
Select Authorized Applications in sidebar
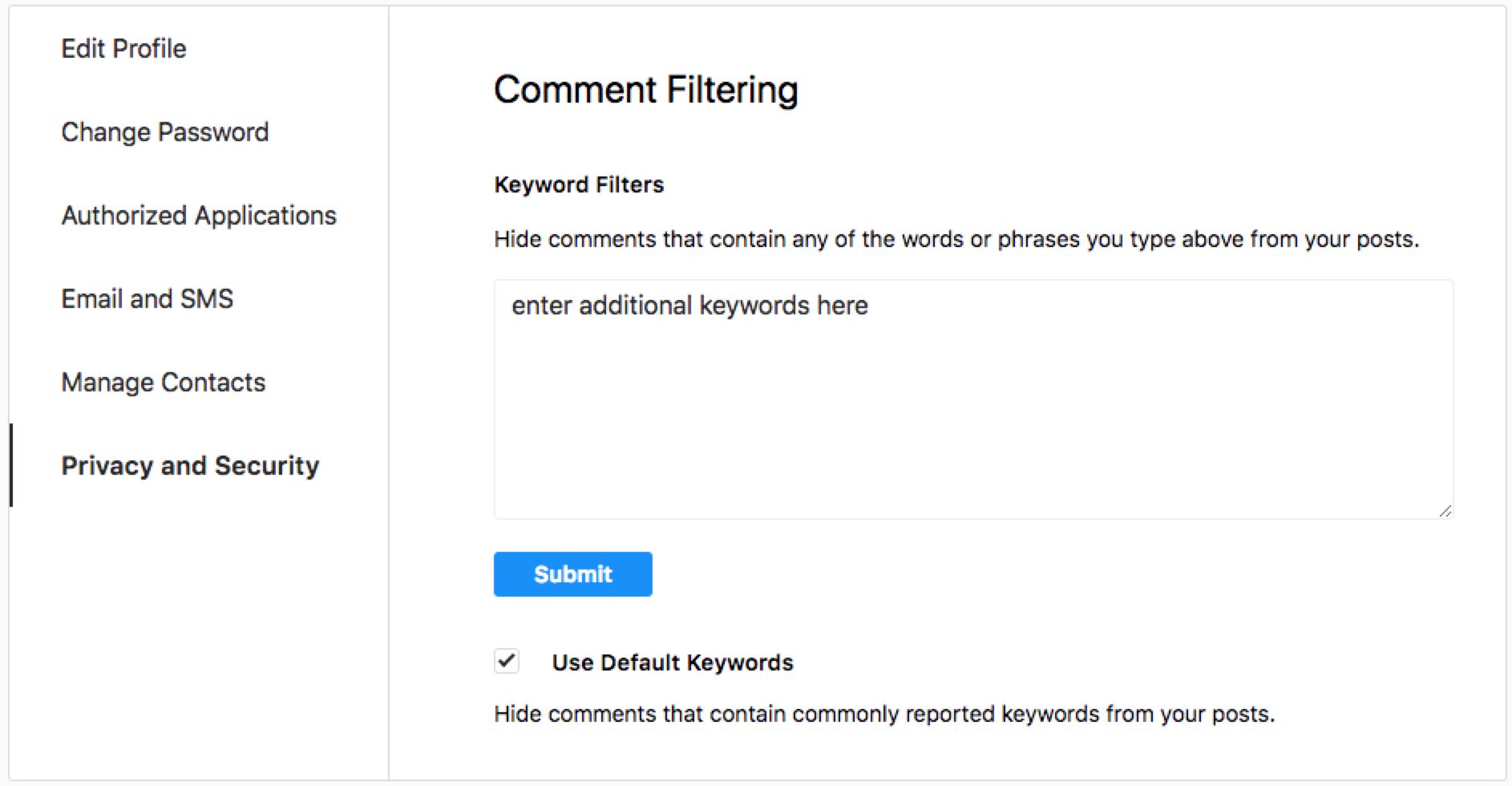pyautogui.click(x=199, y=216)
